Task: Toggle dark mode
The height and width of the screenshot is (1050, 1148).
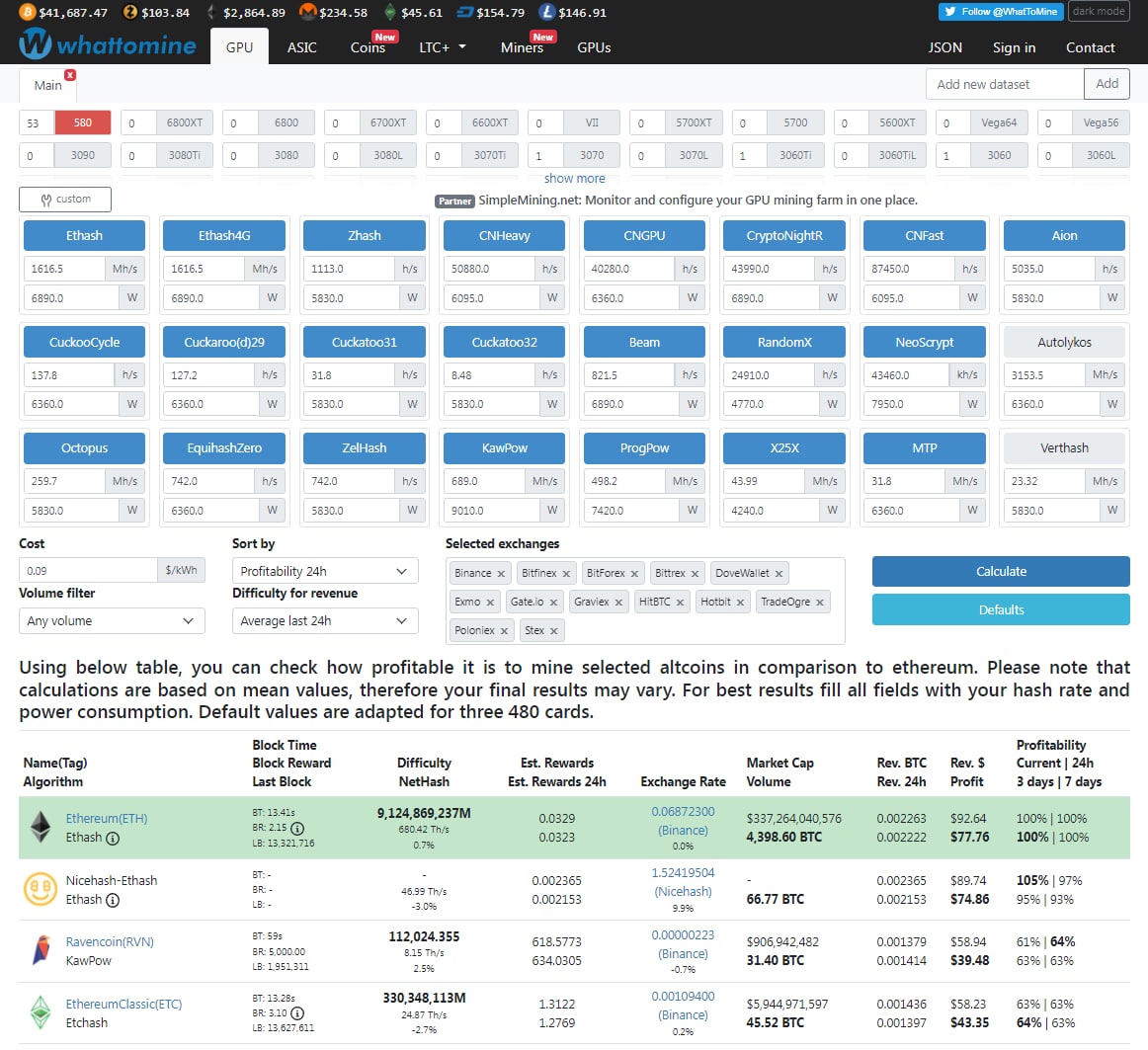Action: point(1099,11)
